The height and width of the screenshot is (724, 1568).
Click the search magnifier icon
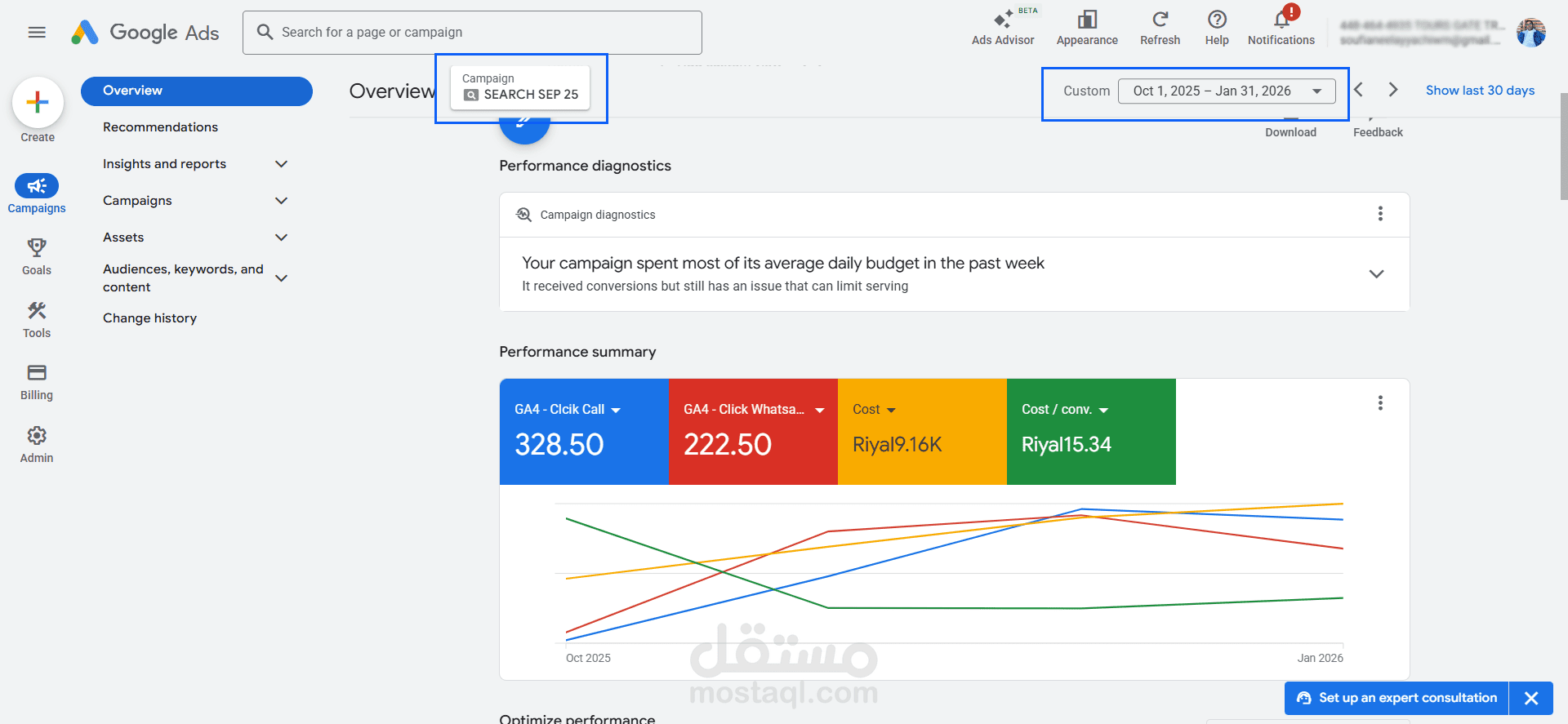point(265,32)
